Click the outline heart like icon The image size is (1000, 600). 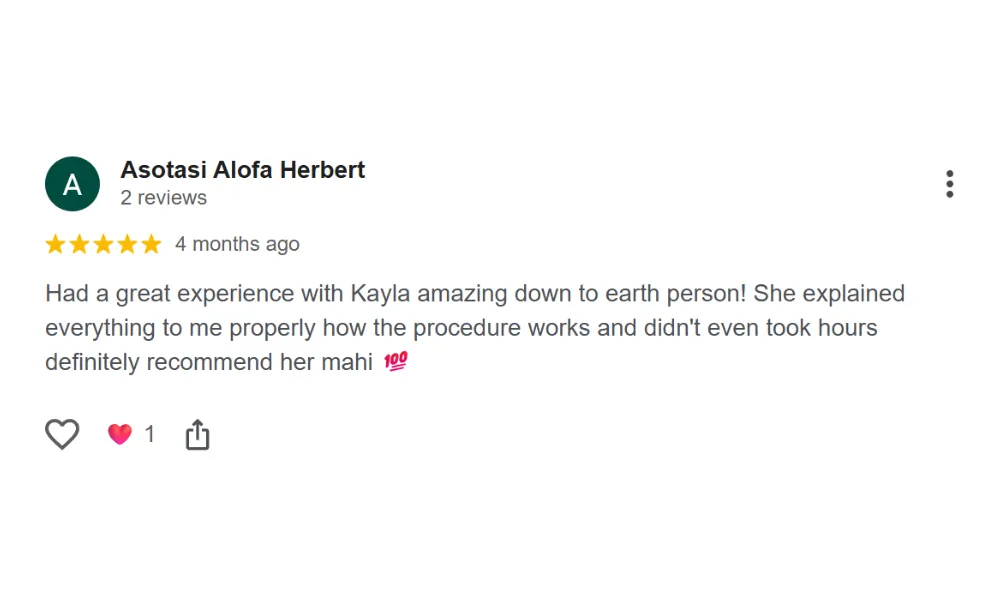point(62,434)
